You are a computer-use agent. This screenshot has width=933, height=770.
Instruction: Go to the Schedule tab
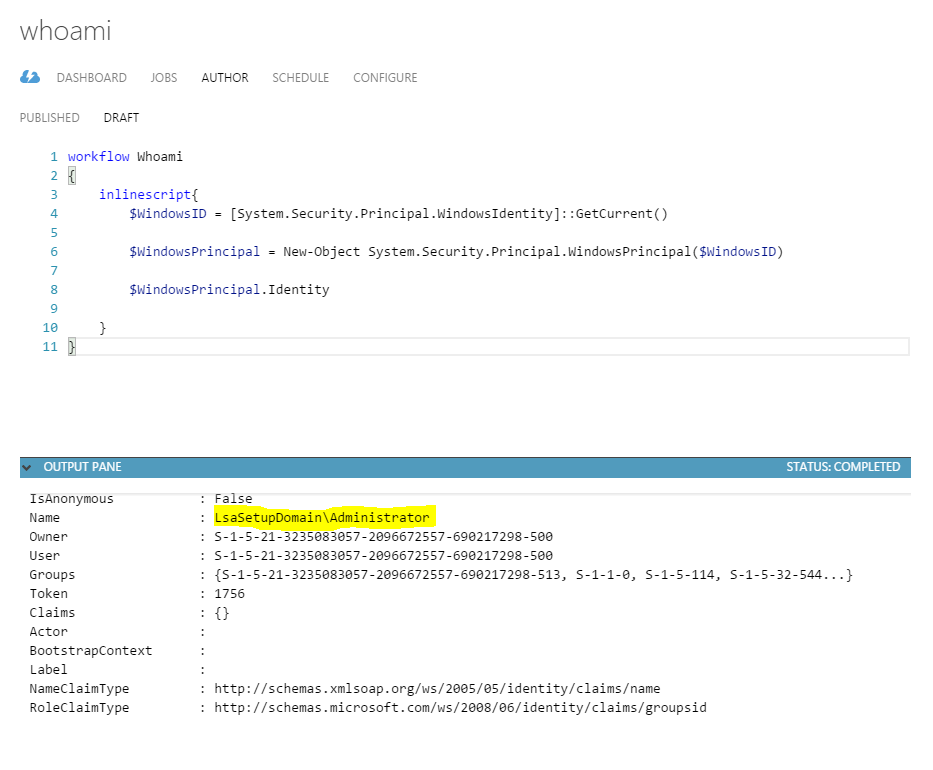(x=300, y=78)
